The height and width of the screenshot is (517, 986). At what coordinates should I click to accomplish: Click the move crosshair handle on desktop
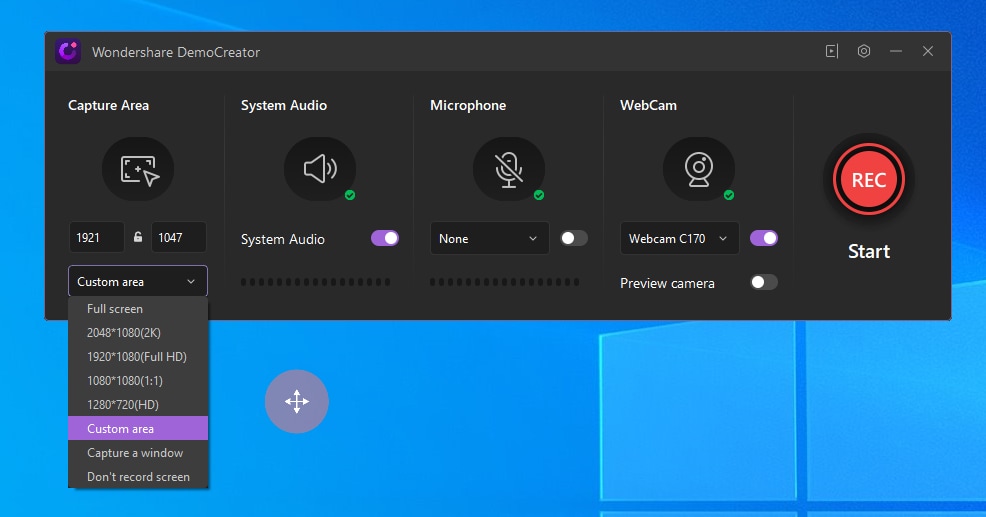pyautogui.click(x=297, y=401)
